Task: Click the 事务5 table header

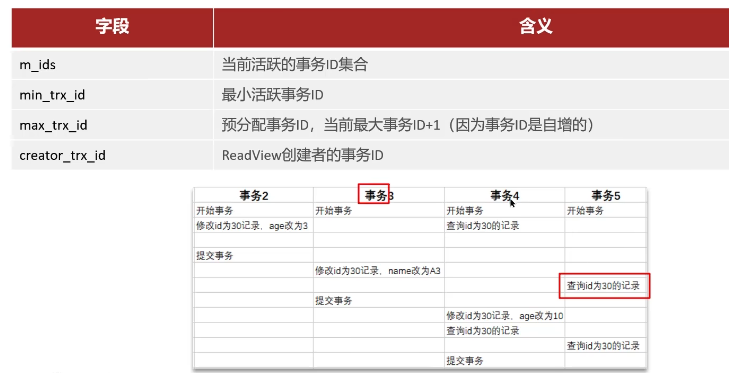Action: click(x=606, y=196)
